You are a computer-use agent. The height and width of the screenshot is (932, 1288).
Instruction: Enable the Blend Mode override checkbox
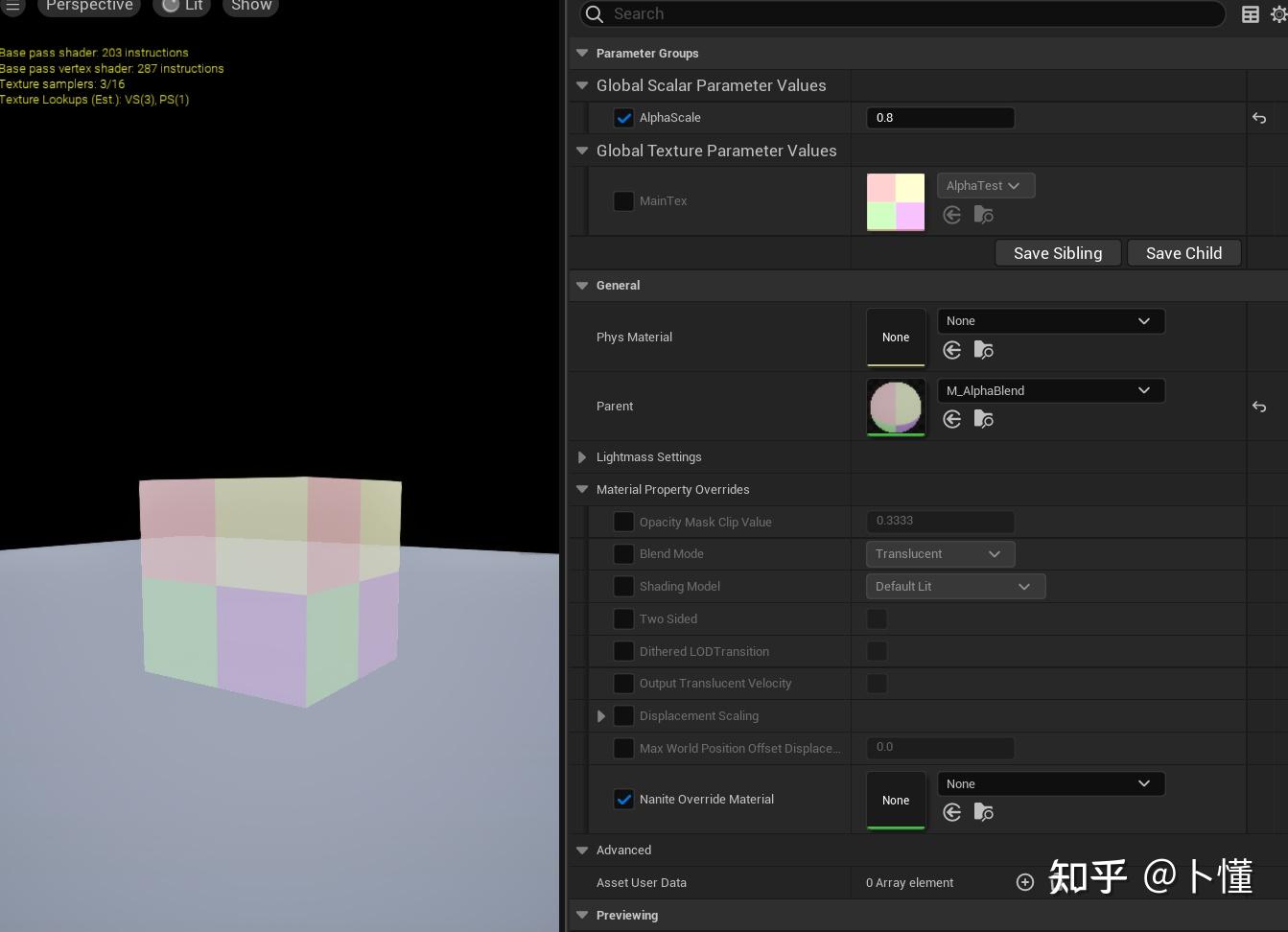pyautogui.click(x=623, y=553)
